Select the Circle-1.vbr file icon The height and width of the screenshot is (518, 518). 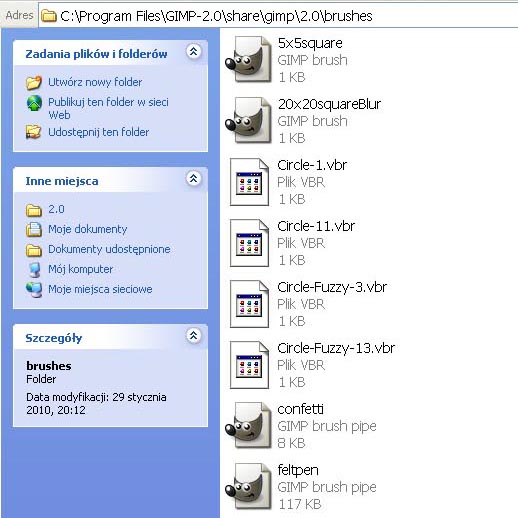pos(249,182)
